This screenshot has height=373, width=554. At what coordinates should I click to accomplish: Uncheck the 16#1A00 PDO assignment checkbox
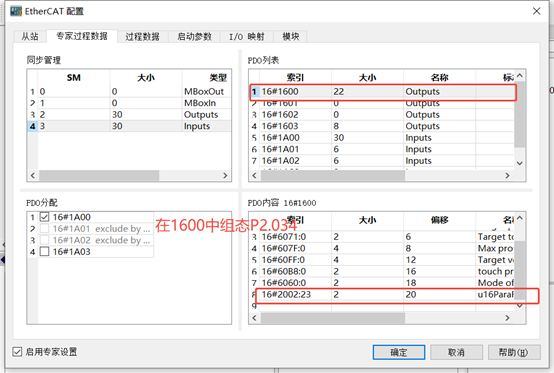pos(44,217)
